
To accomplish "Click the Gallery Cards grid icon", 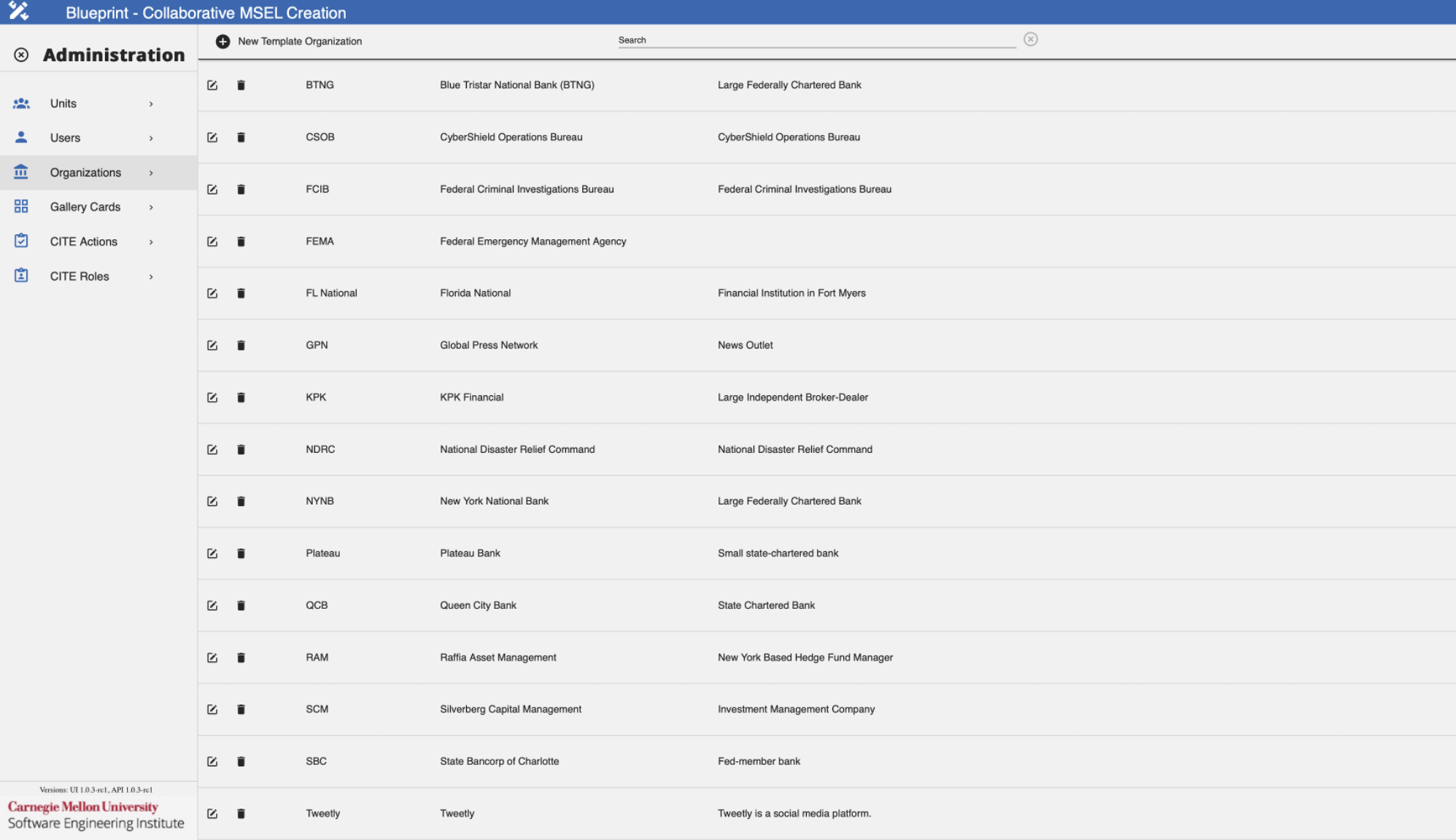I will click(21, 206).
